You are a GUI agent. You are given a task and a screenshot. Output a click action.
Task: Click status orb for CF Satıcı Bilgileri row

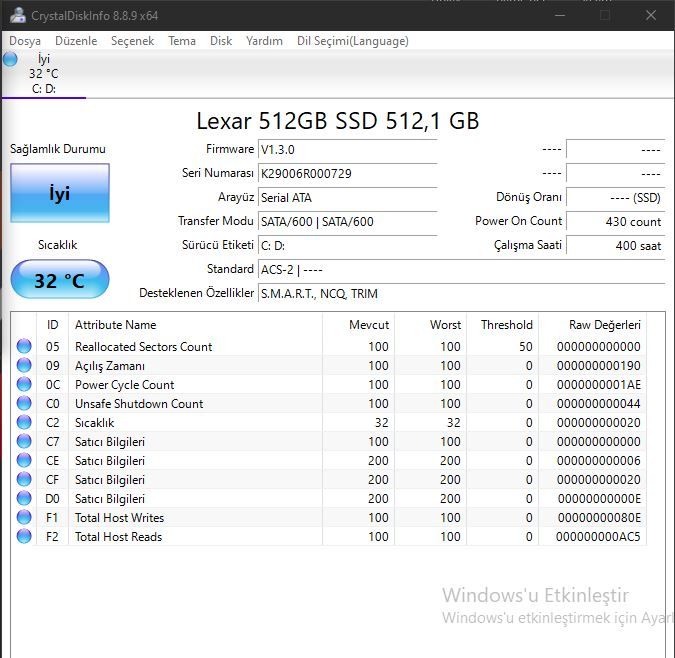[24, 479]
